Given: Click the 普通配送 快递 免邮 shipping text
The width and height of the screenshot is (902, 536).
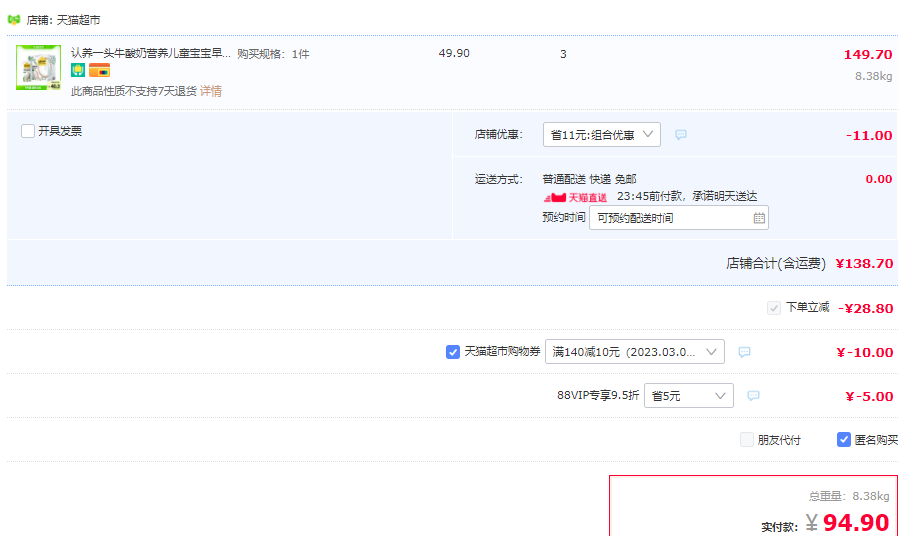Looking at the screenshot, I should (590, 179).
